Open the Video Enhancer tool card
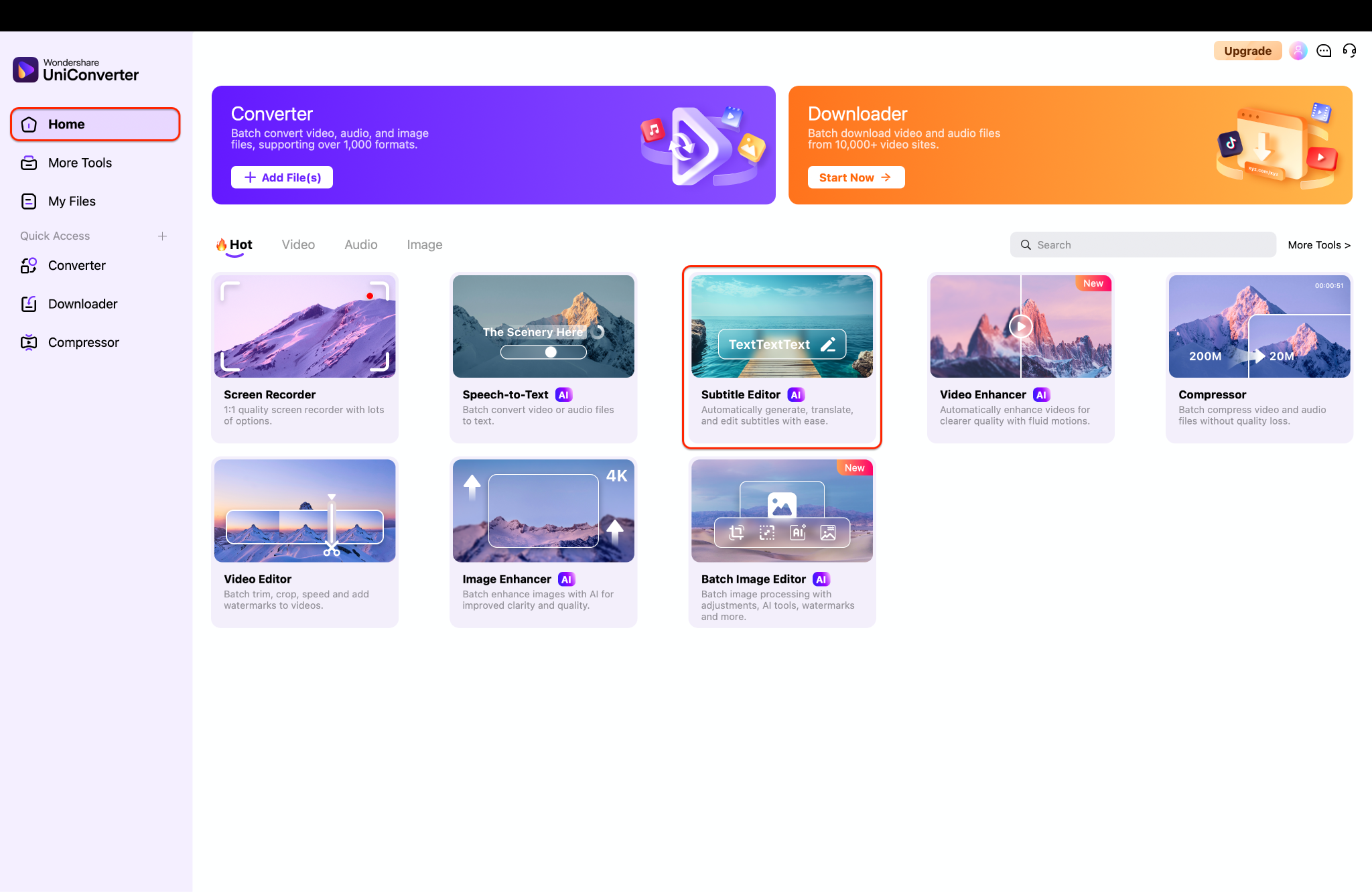The width and height of the screenshot is (1372, 892). tap(1020, 357)
